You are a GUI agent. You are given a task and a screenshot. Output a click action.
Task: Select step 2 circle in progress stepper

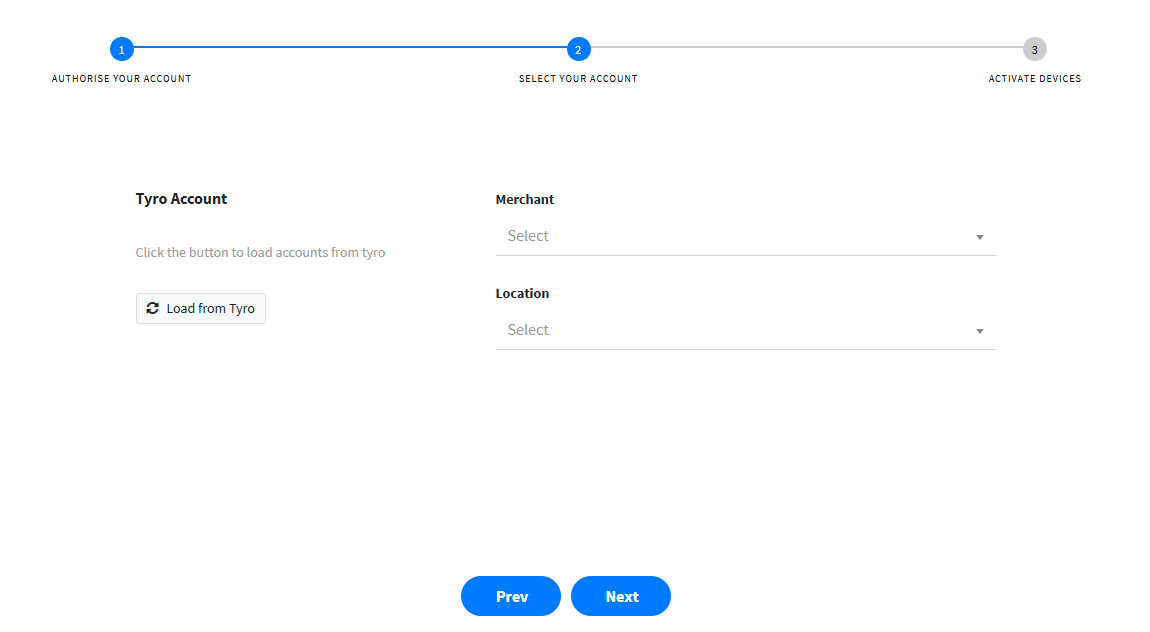[579, 49]
